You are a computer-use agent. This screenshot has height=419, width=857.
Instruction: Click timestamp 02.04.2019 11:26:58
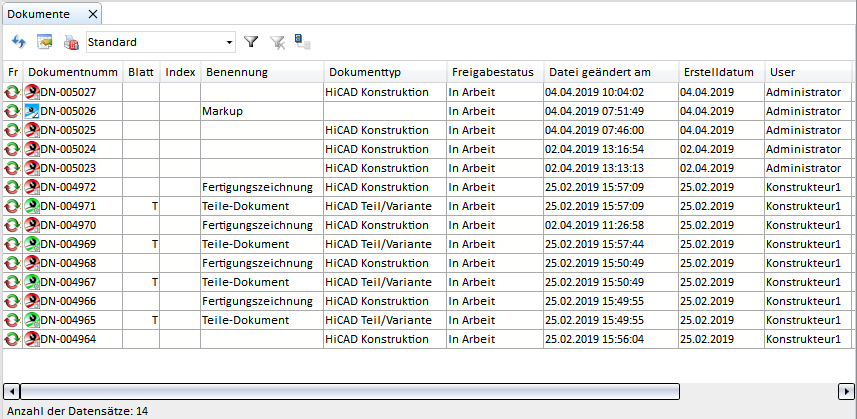594,225
